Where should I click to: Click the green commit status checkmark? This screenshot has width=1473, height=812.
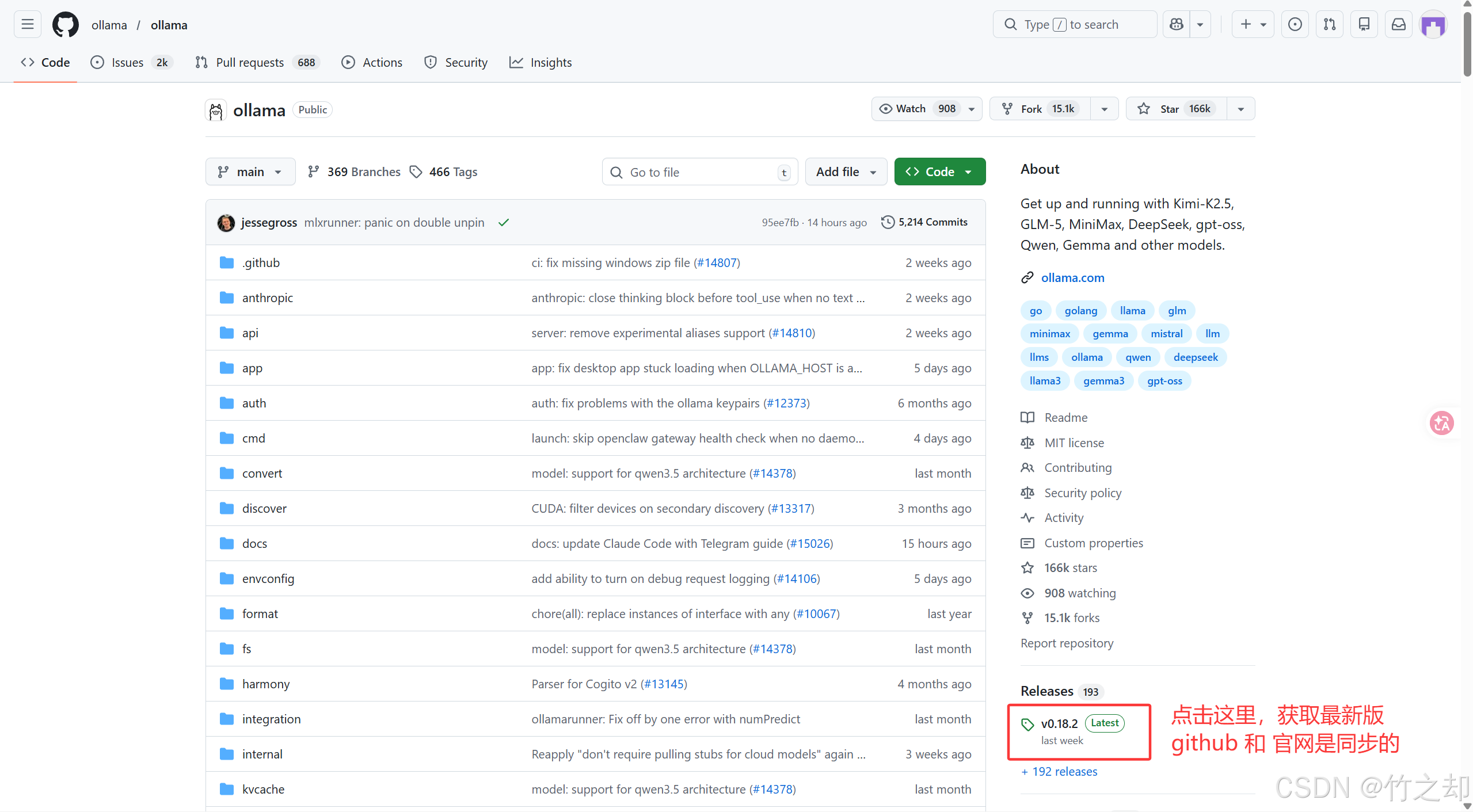click(504, 223)
